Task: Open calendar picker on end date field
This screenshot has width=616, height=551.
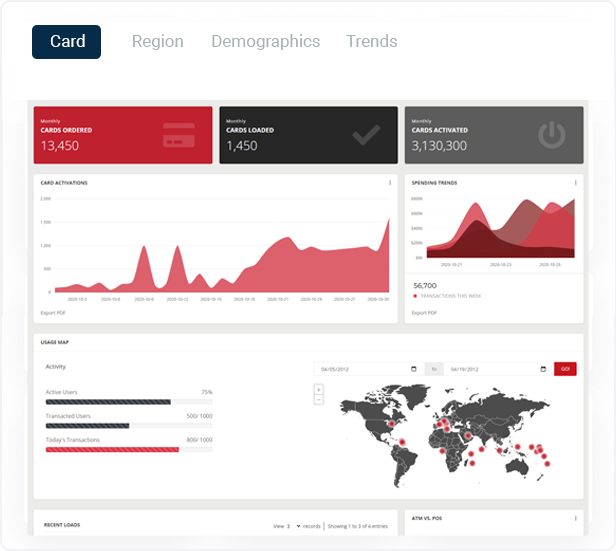Action: click(541, 369)
